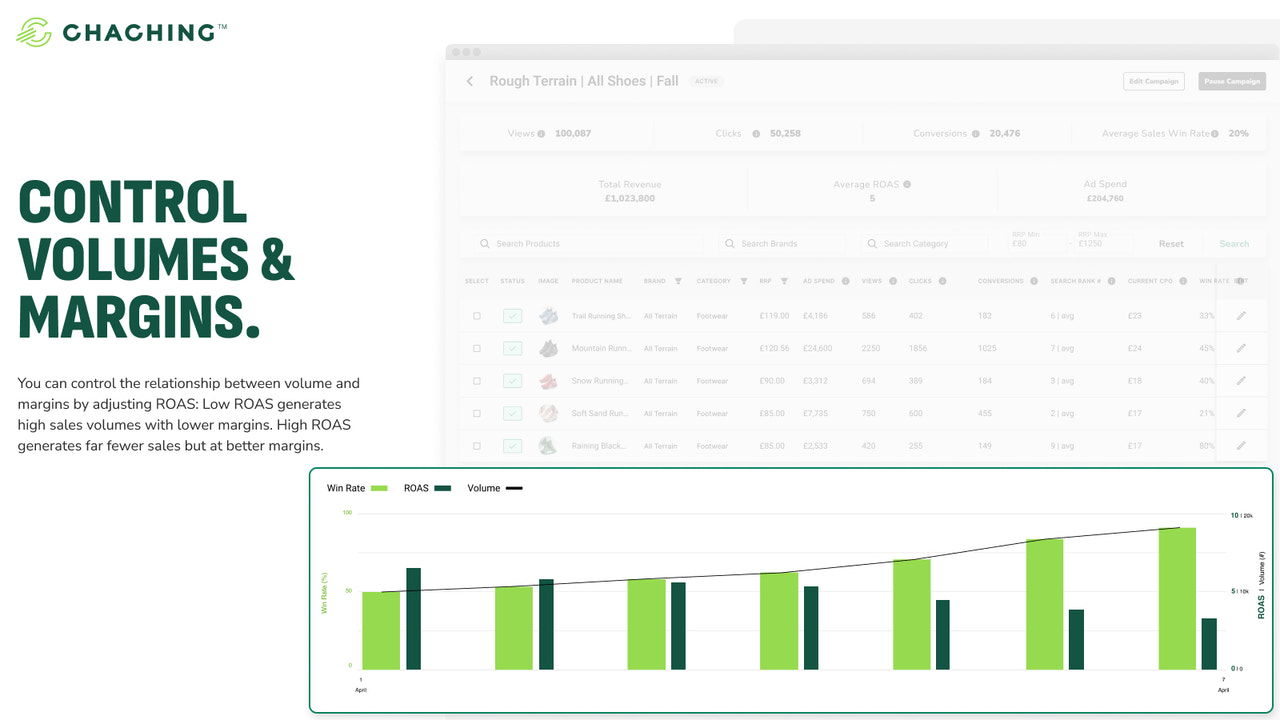Open edit pencil on the Snow Running... row
The width and height of the screenshot is (1280, 720).
click(1241, 381)
